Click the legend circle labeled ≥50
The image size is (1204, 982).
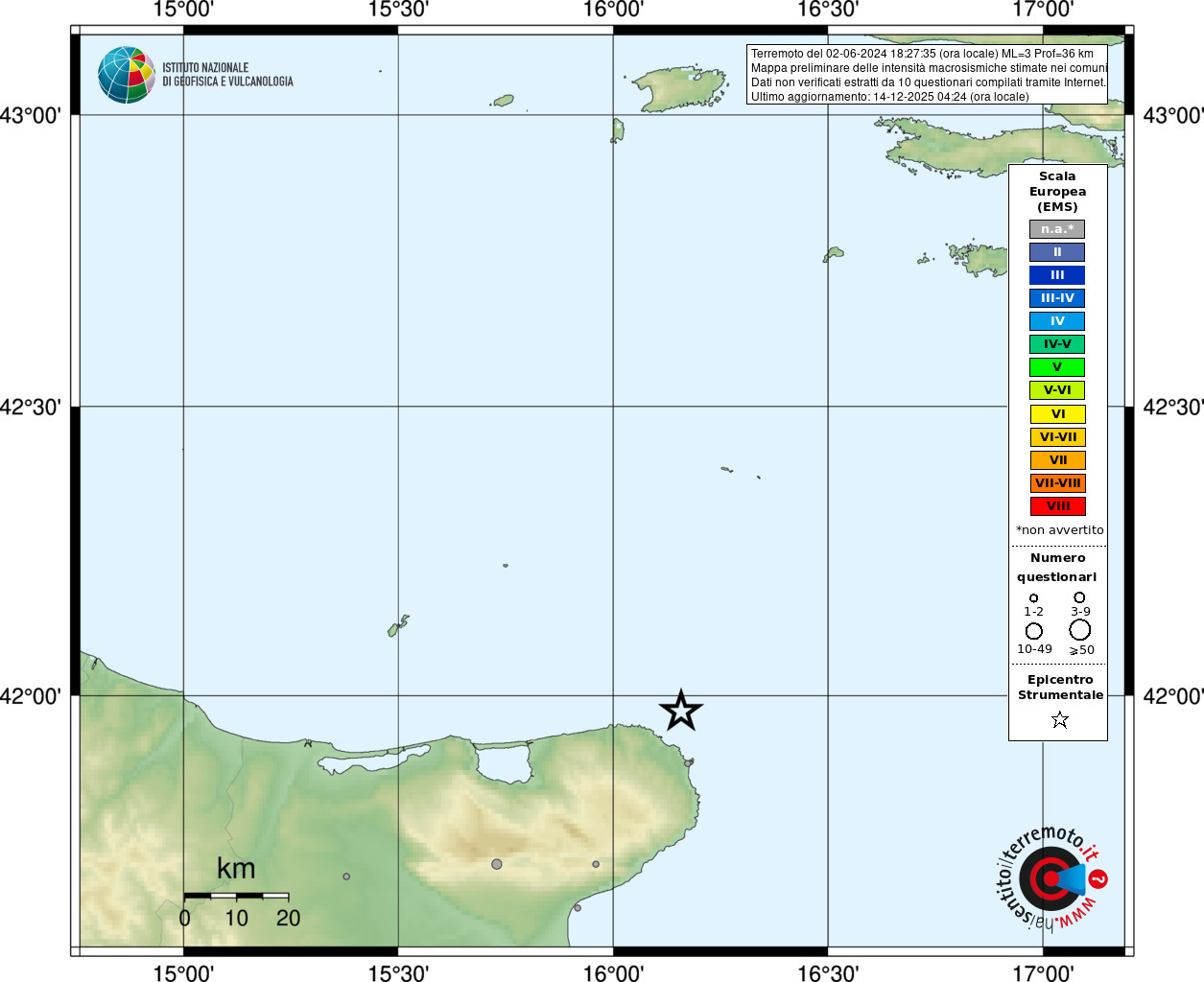1080,630
